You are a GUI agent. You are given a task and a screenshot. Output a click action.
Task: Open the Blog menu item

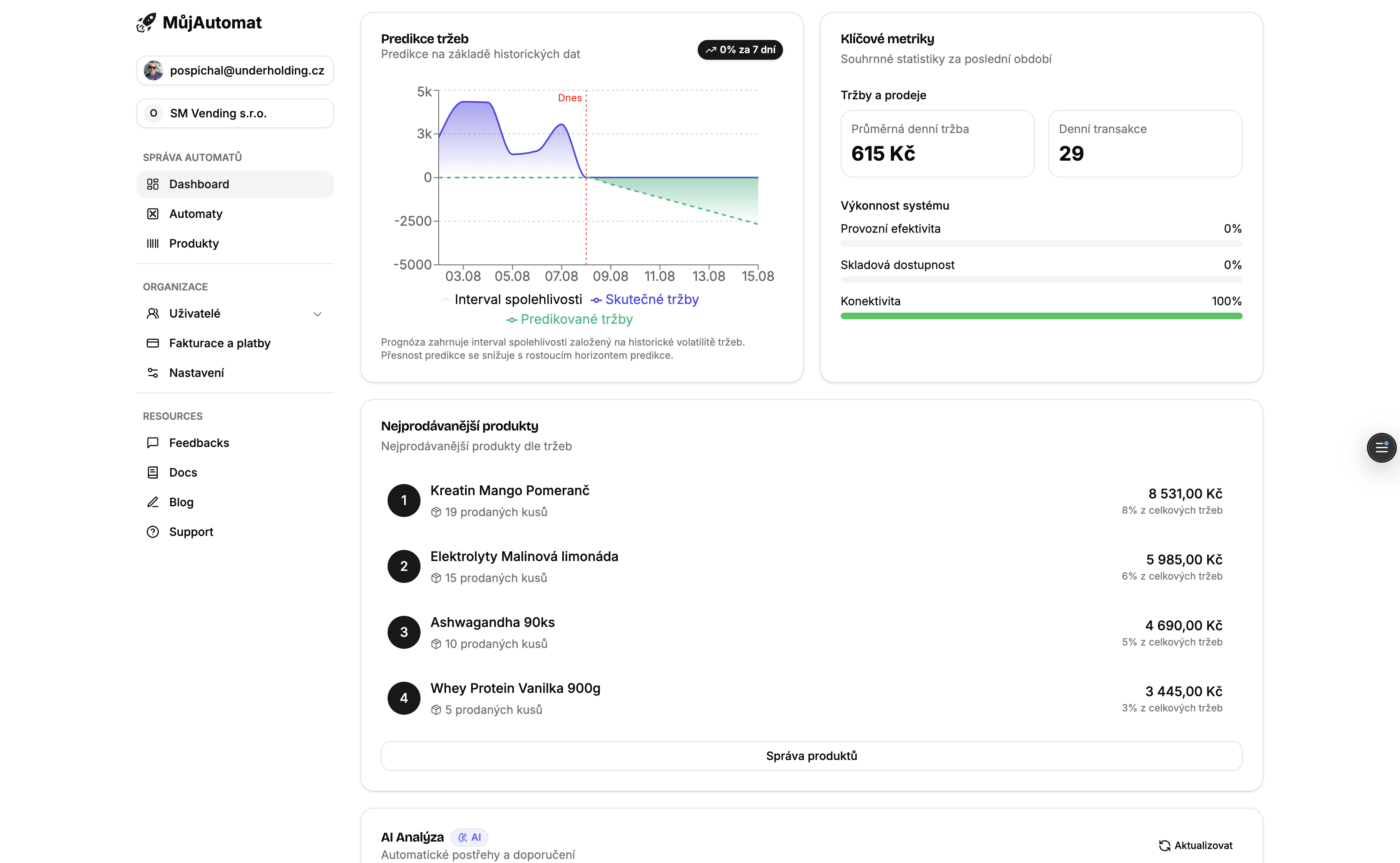click(x=181, y=502)
